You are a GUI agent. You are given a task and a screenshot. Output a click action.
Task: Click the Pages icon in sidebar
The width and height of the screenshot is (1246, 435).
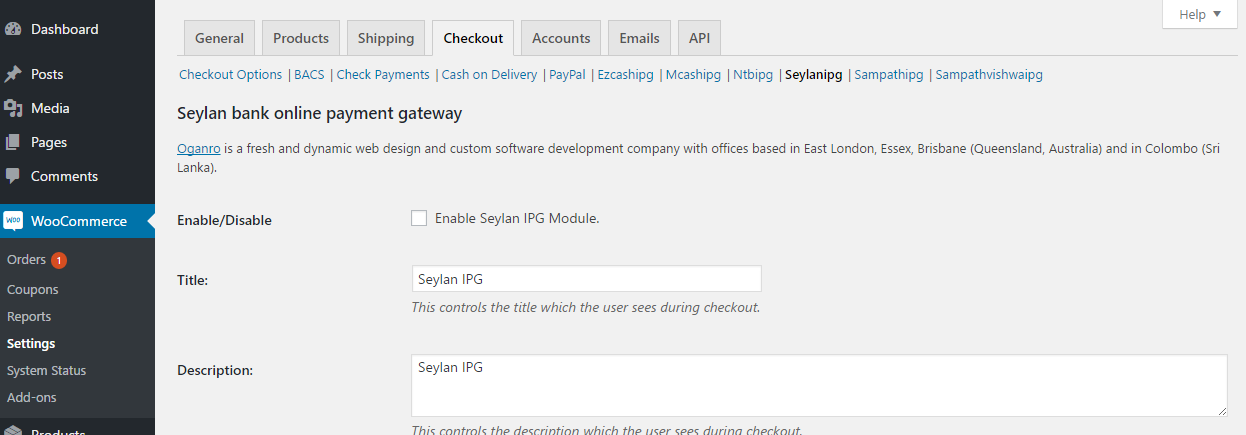tap(13, 142)
